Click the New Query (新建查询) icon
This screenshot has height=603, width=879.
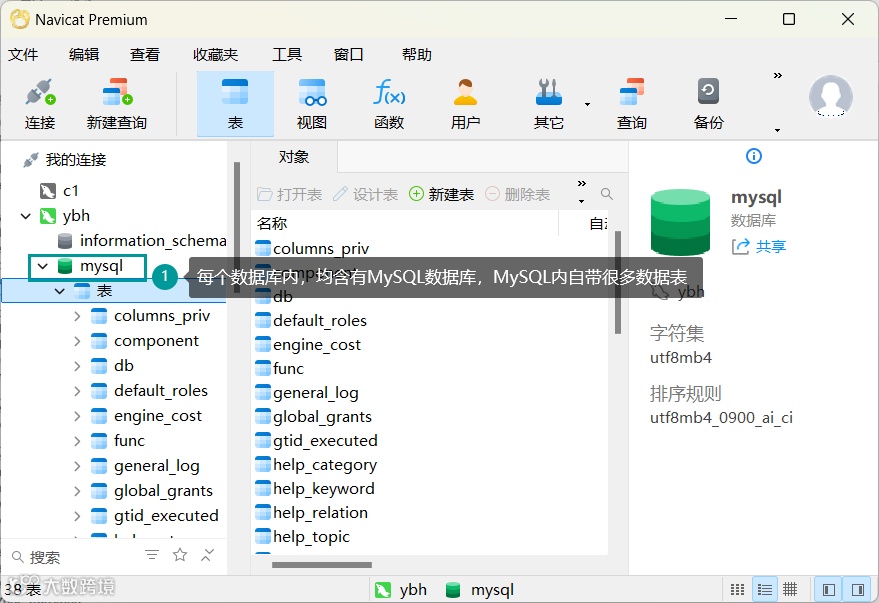coord(117,104)
